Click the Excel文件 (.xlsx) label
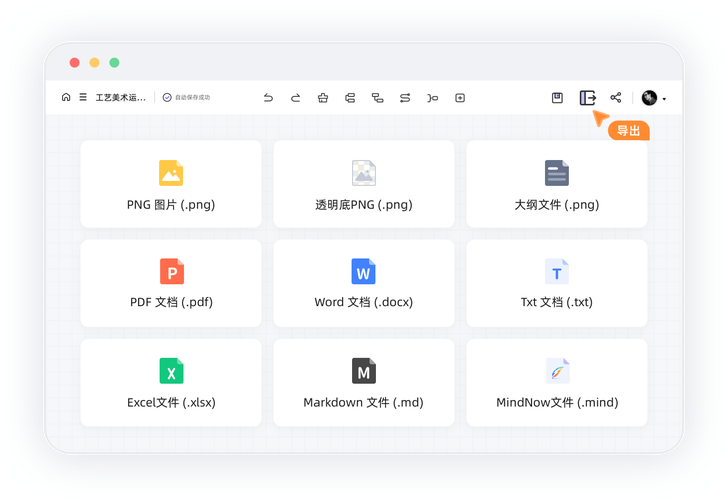Image resolution: width=728 pixels, height=500 pixels. (171, 403)
